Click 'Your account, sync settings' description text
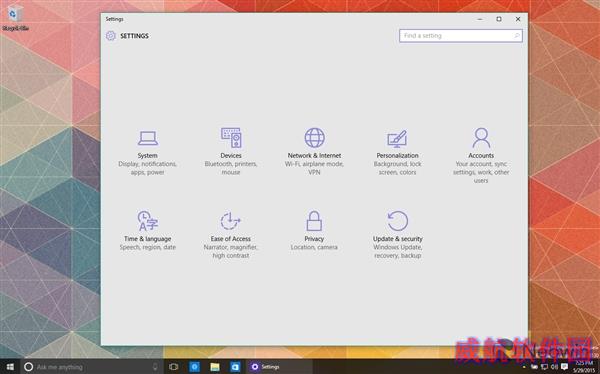This screenshot has width=600, height=374. point(481,172)
